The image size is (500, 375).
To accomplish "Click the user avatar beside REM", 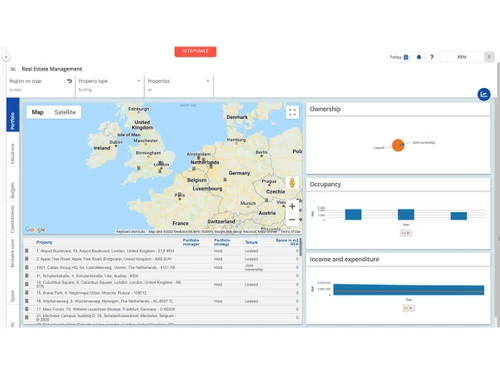I will (489, 57).
